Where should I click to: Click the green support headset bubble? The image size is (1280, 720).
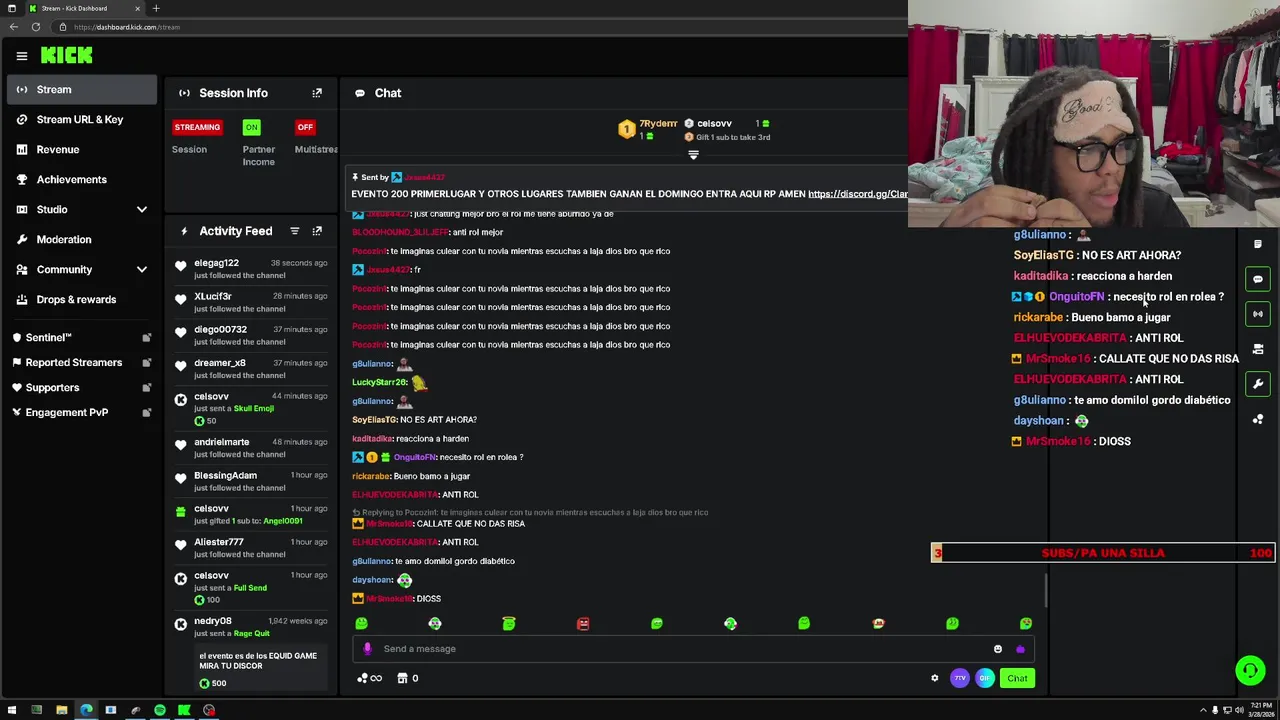click(x=1250, y=670)
